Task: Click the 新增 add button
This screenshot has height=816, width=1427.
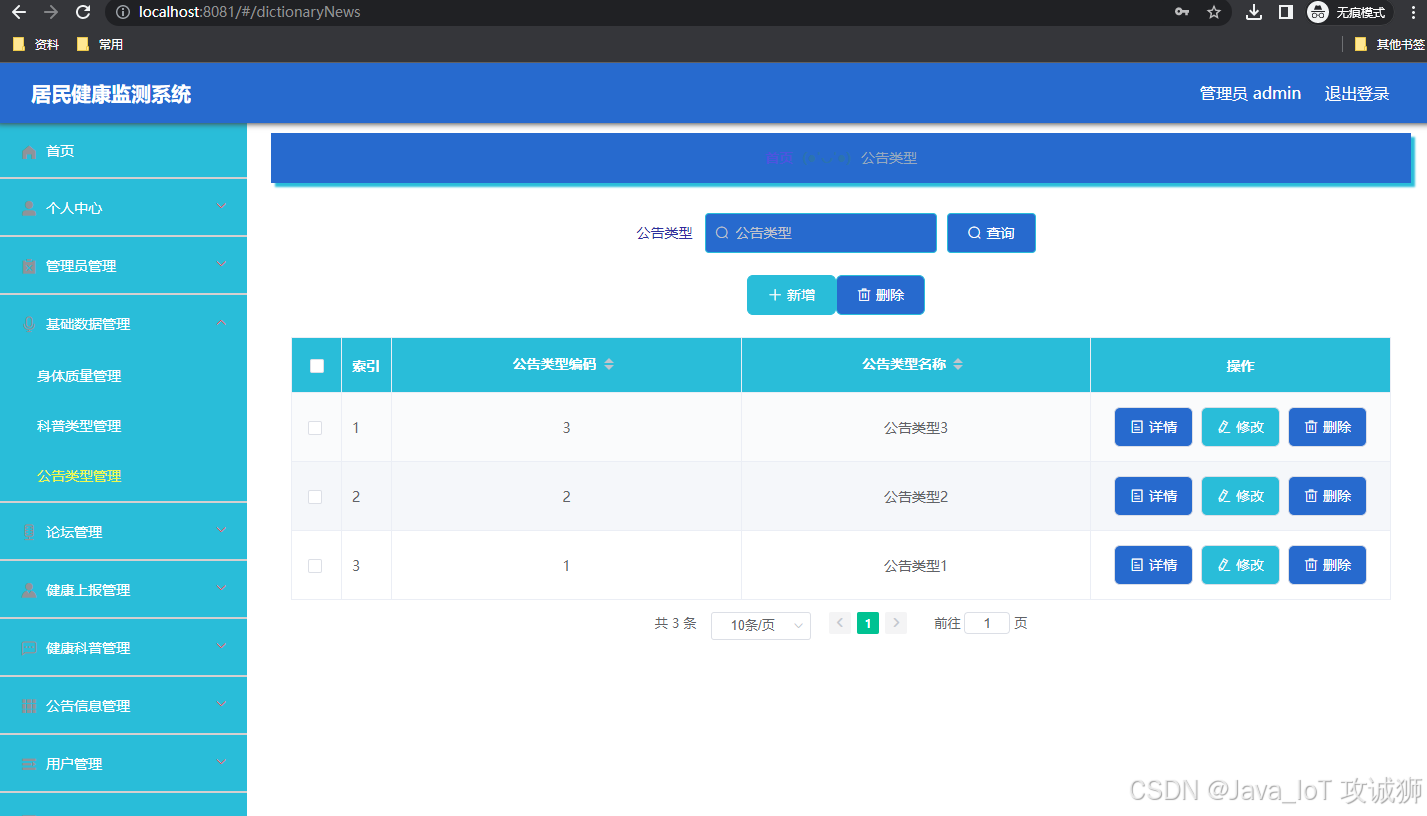Action: 791,295
